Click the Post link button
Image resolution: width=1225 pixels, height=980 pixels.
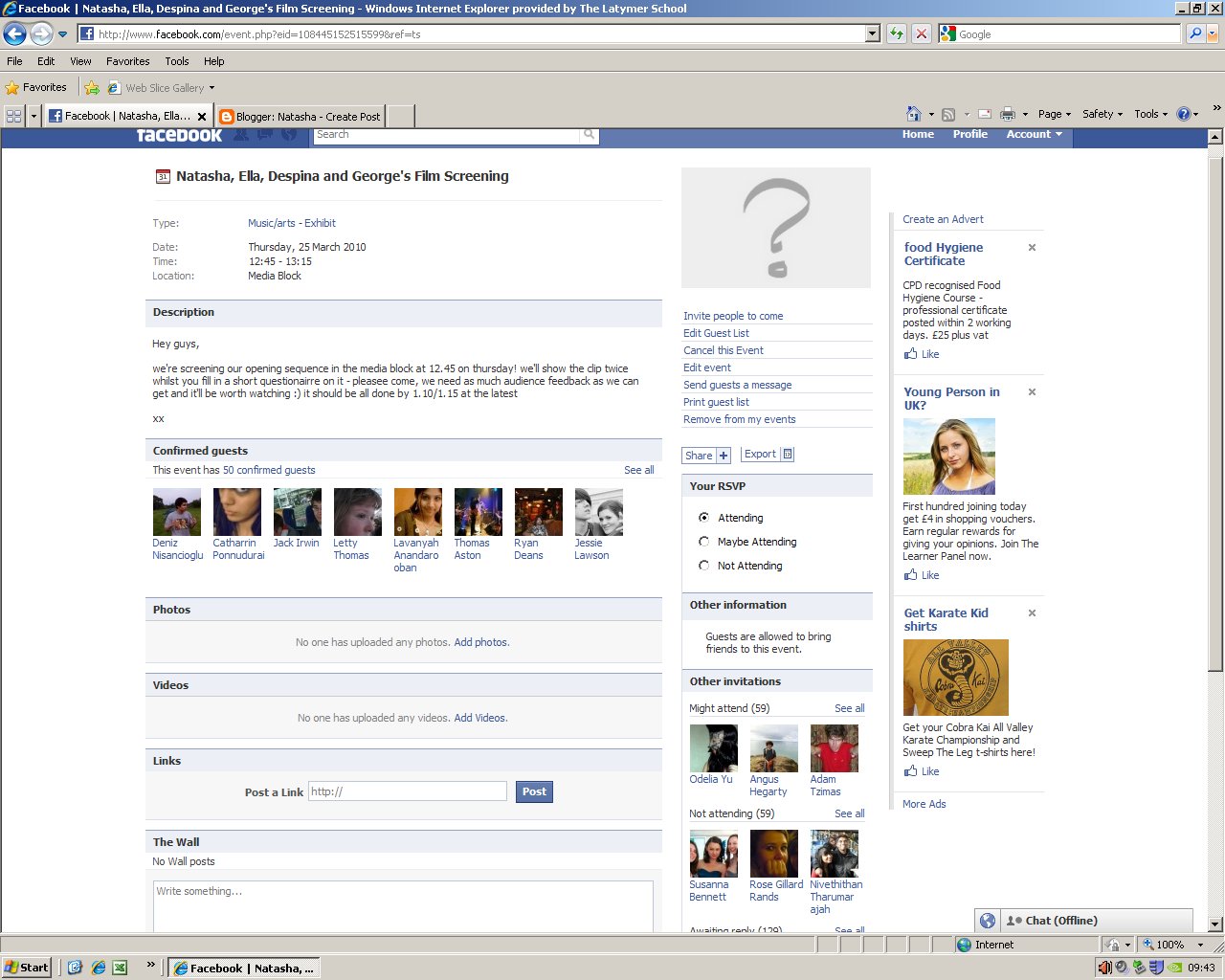534,791
